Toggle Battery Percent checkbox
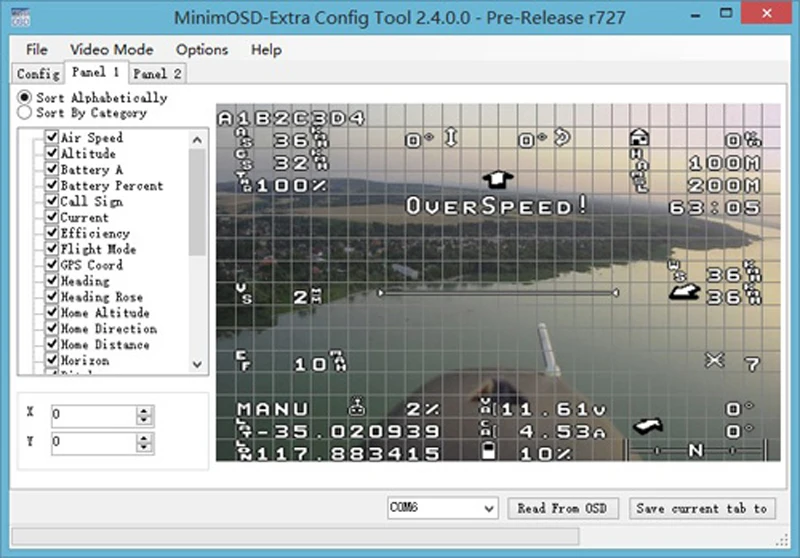Image resolution: width=800 pixels, height=558 pixels. pos(52,184)
